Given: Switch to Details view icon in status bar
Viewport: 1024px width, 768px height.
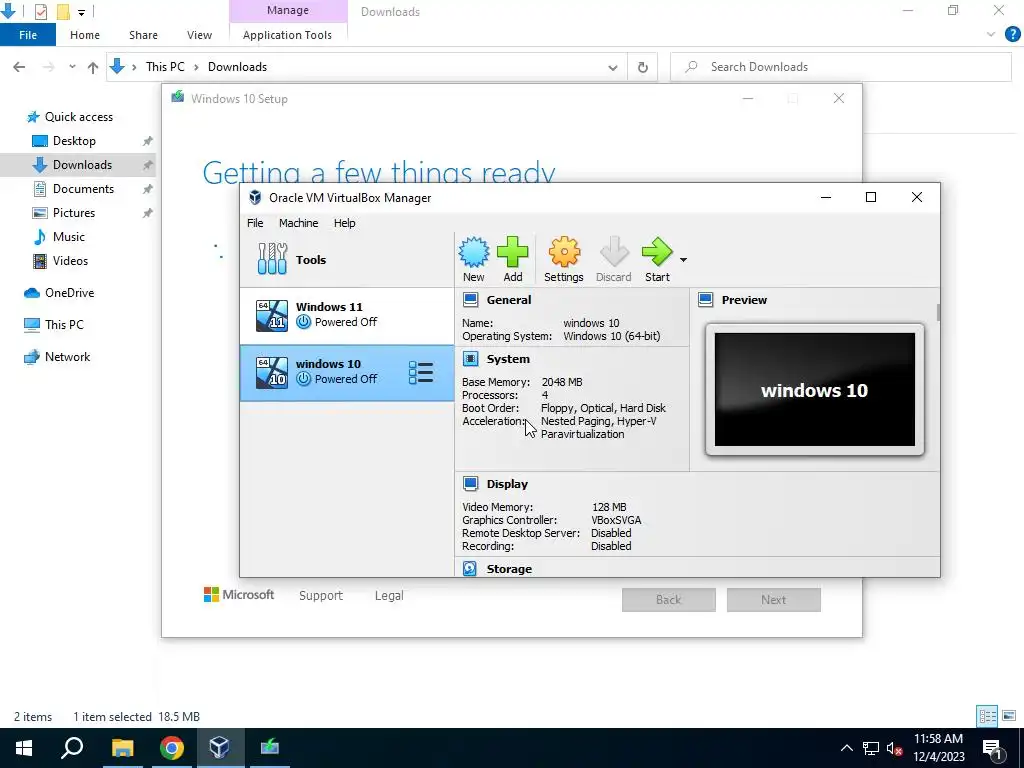Looking at the screenshot, I should coord(987,716).
